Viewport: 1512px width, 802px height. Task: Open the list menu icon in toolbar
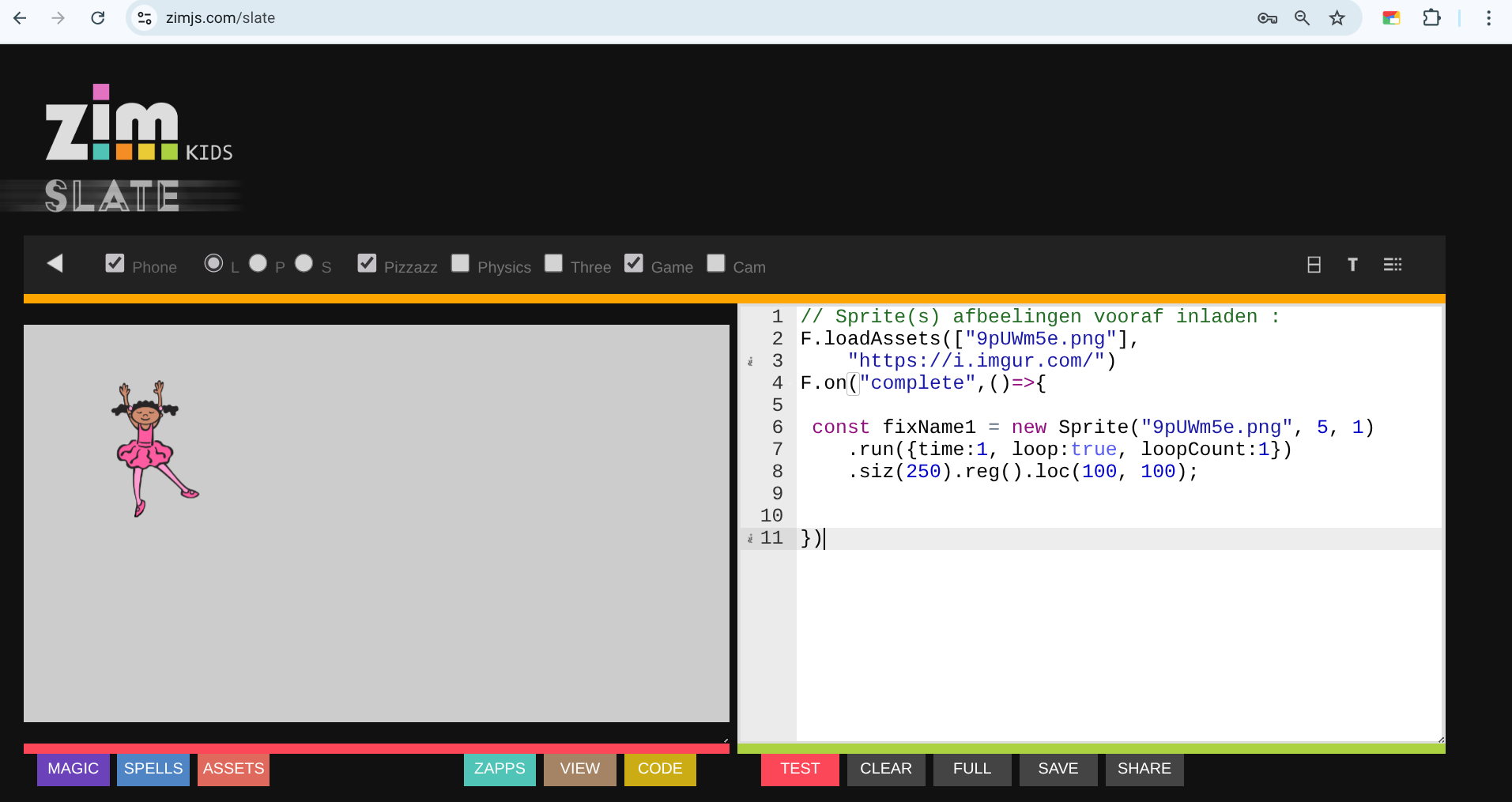1393,265
